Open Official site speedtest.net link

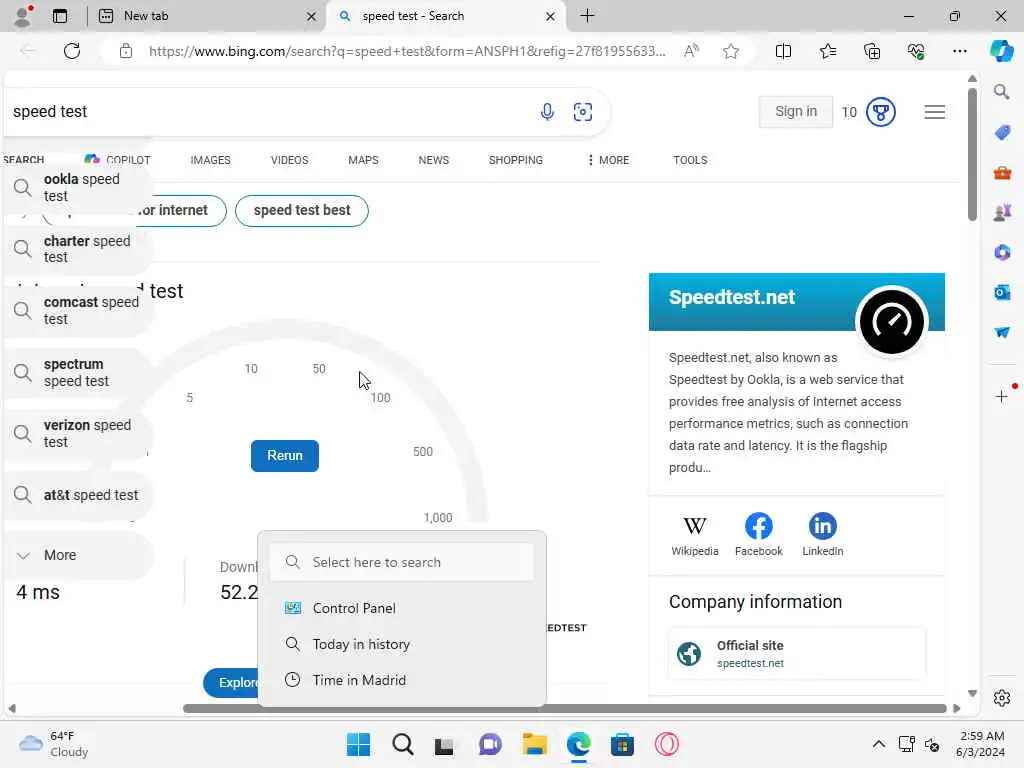click(x=797, y=654)
